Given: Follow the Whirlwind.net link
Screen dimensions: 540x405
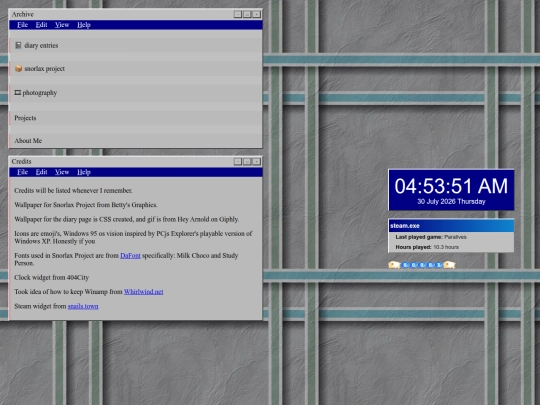Looking at the screenshot, I should coord(144,292).
